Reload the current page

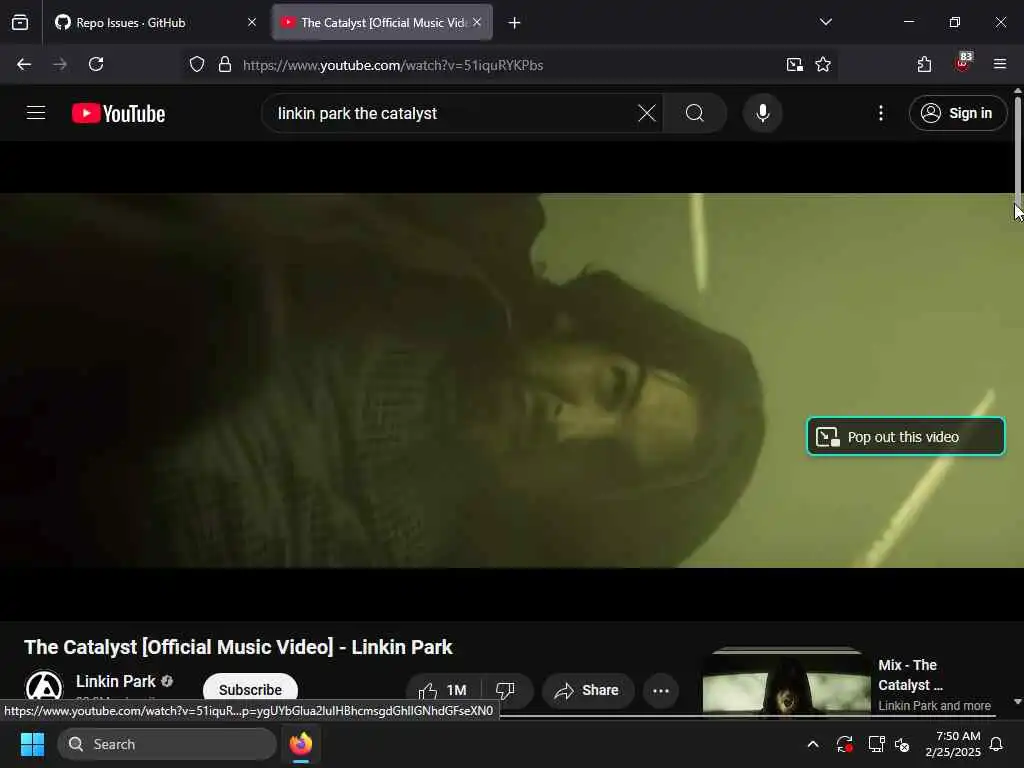pyautogui.click(x=96, y=65)
